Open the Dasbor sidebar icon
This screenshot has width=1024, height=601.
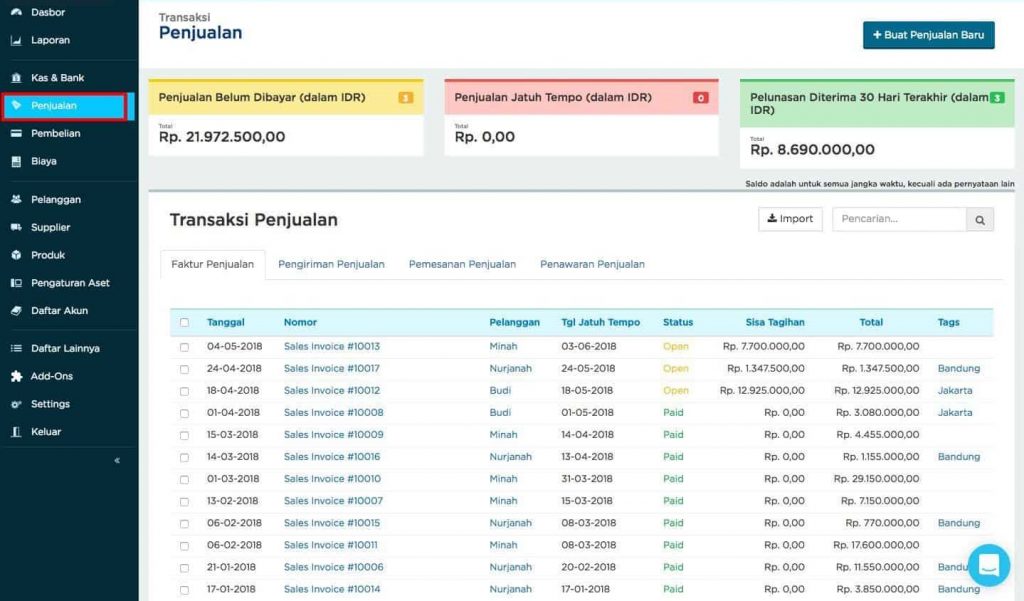tap(16, 12)
